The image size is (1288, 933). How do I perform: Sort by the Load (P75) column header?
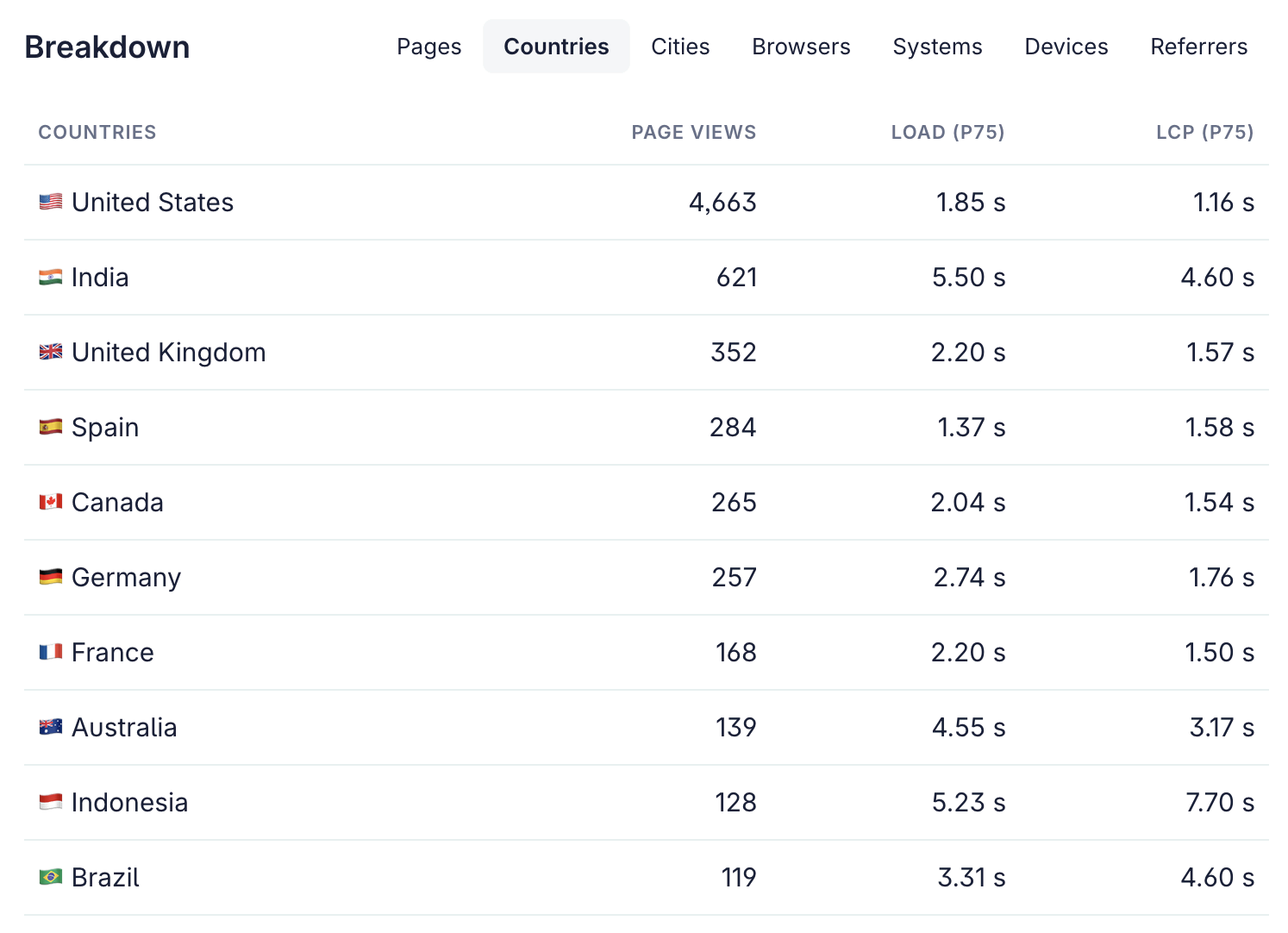coord(947,132)
